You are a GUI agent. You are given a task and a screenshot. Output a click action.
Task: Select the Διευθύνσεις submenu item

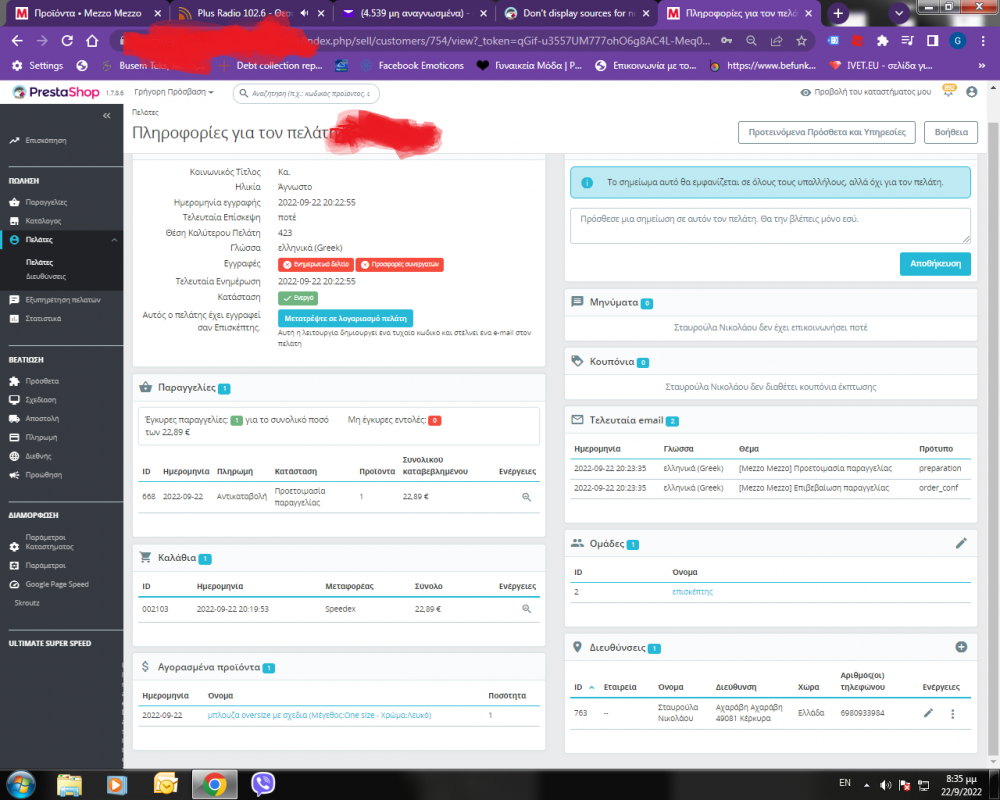[46, 276]
